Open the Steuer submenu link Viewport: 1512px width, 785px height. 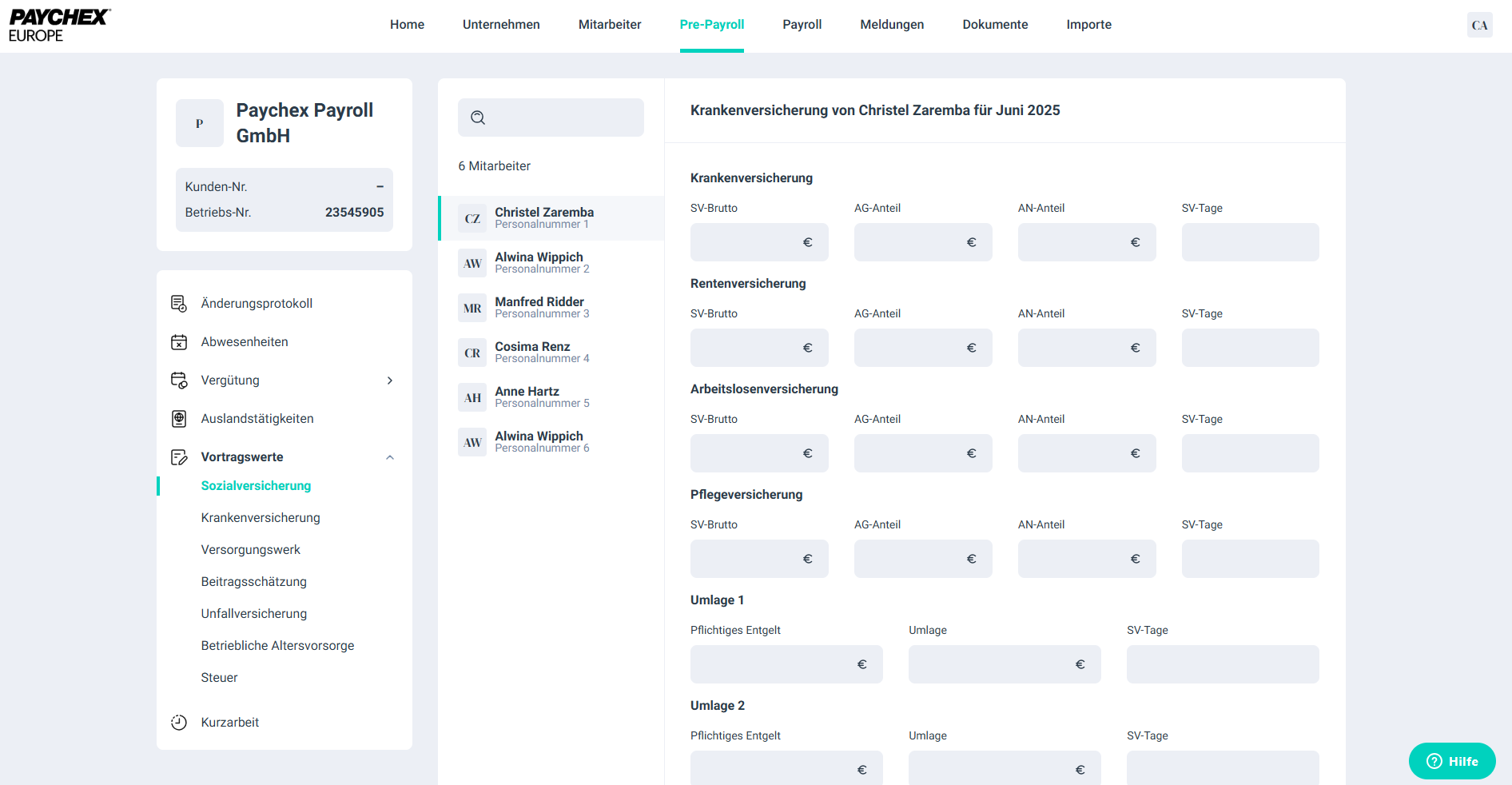(x=219, y=678)
